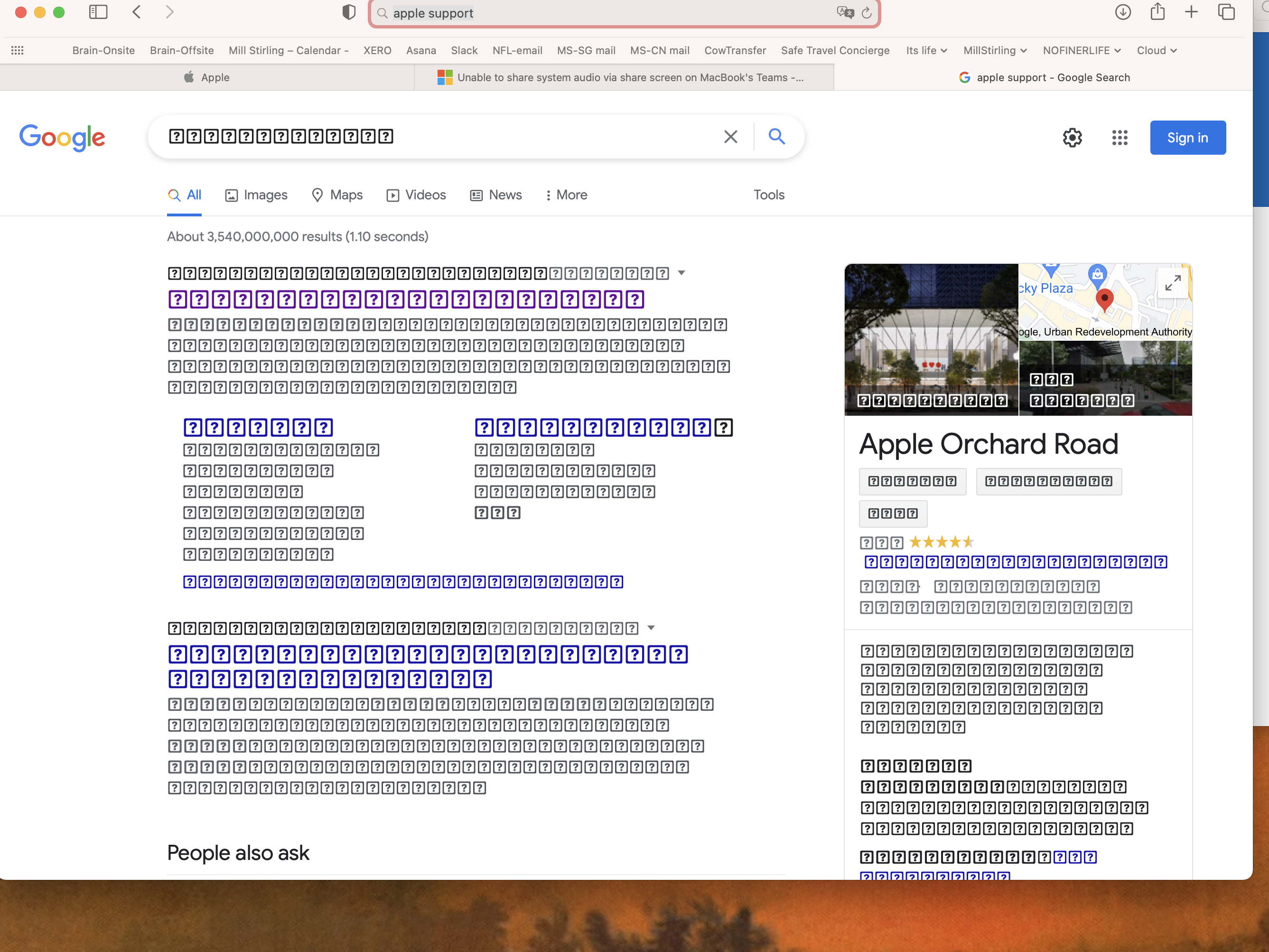This screenshot has height=952, width=1269.
Task: Select the Maps results tab
Action: point(337,195)
